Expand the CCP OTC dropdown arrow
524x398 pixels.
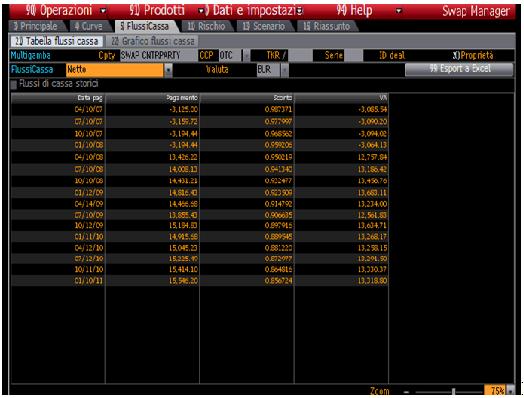tap(246, 55)
